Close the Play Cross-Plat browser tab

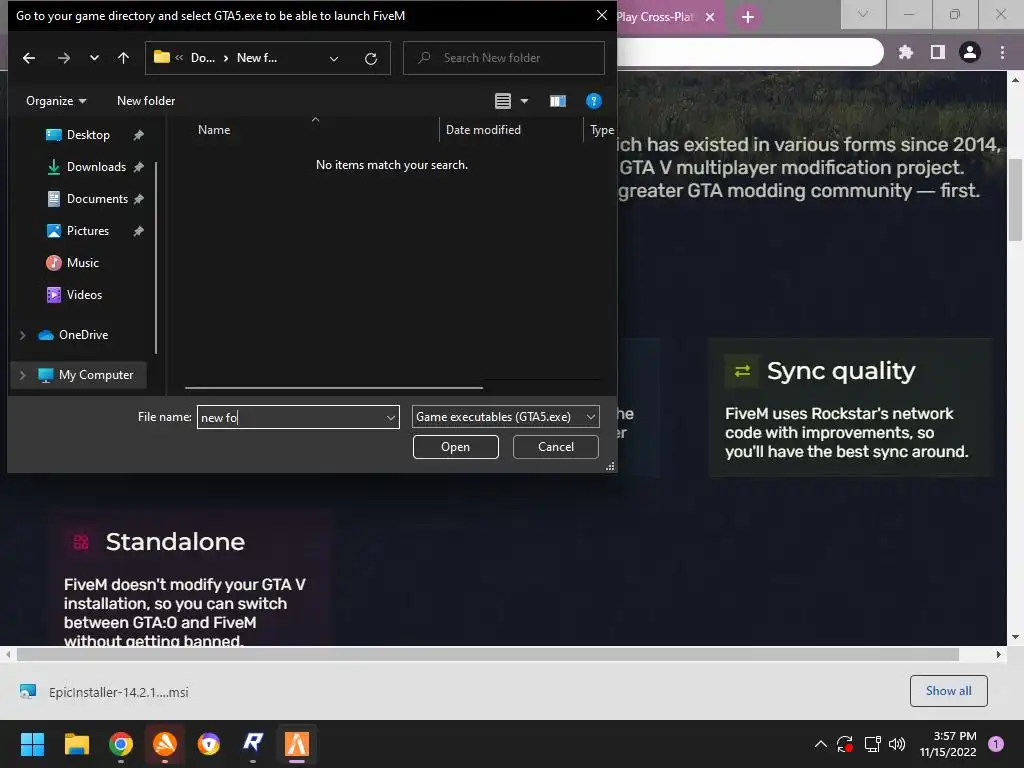point(710,17)
